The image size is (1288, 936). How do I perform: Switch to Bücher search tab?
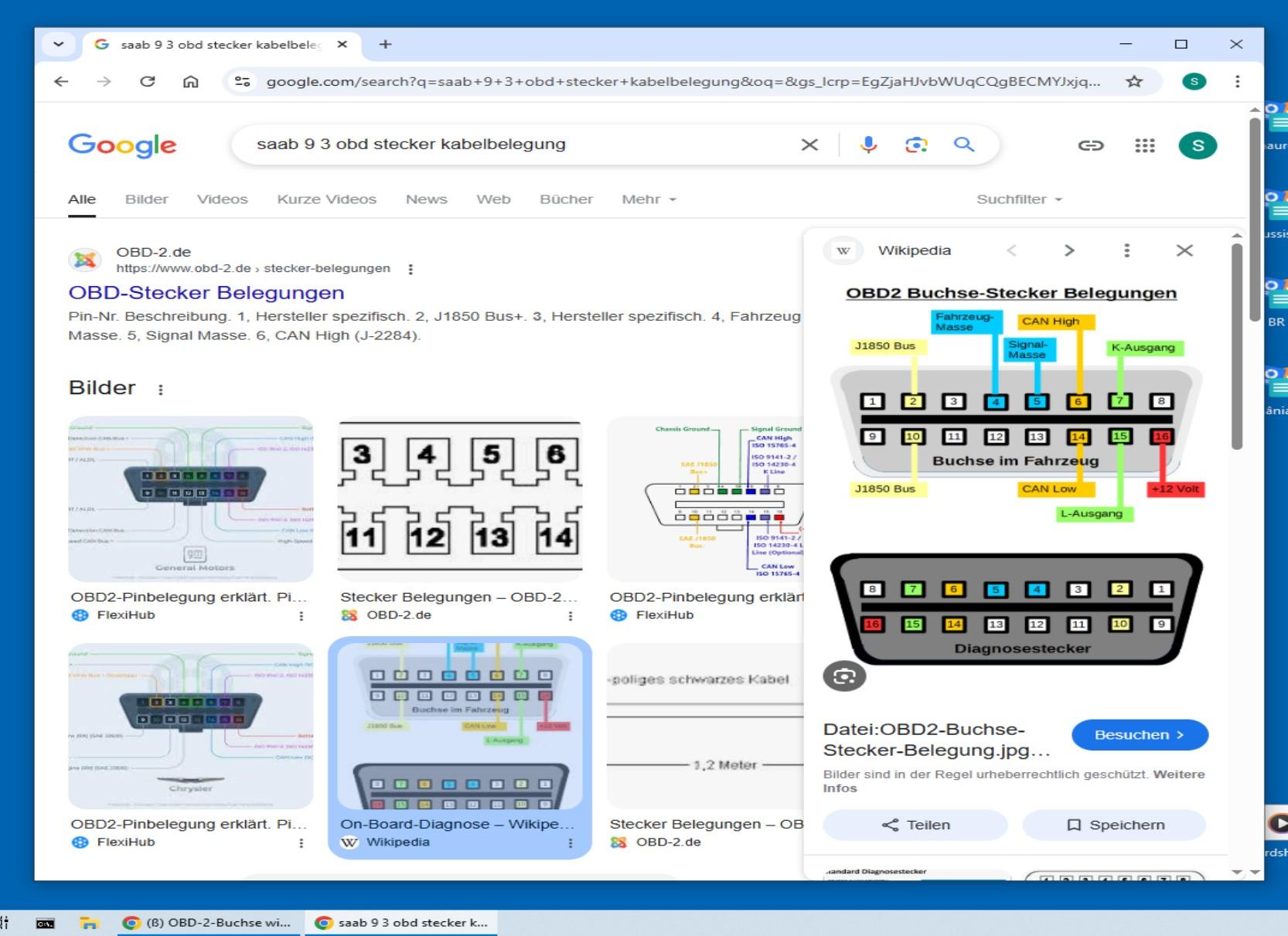coord(566,199)
